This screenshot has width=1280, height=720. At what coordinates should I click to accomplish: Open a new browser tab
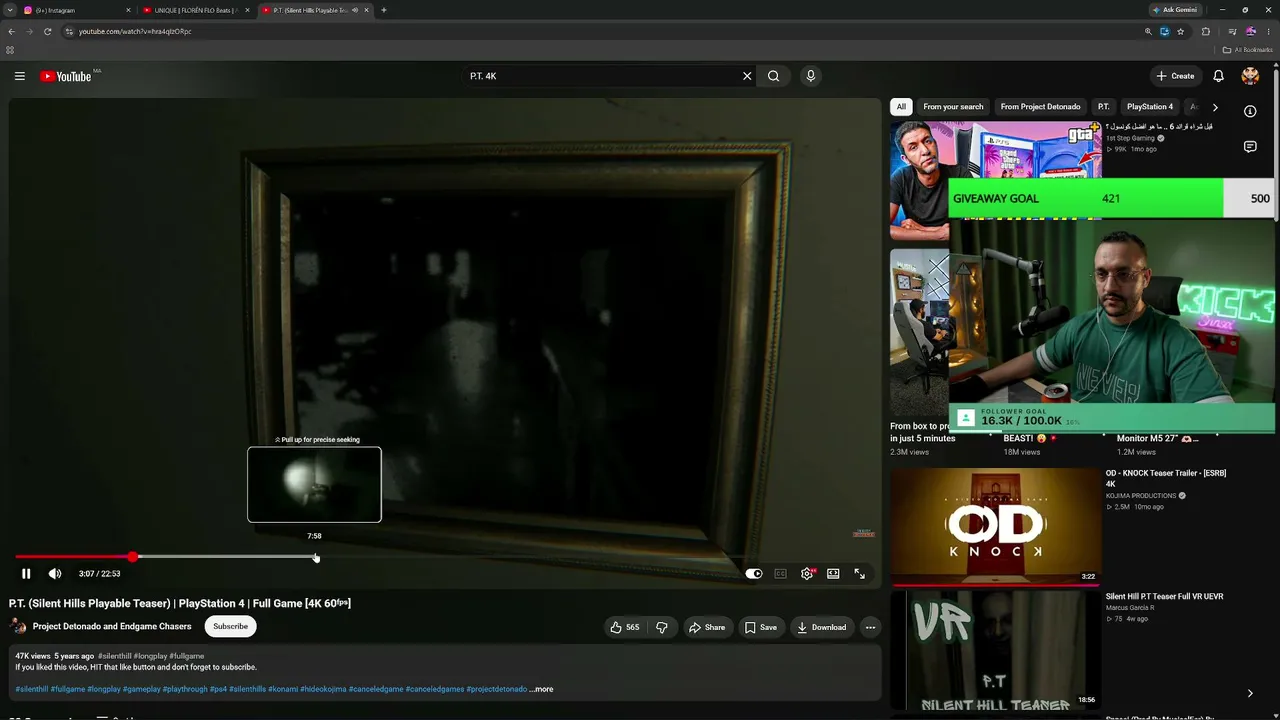(384, 10)
